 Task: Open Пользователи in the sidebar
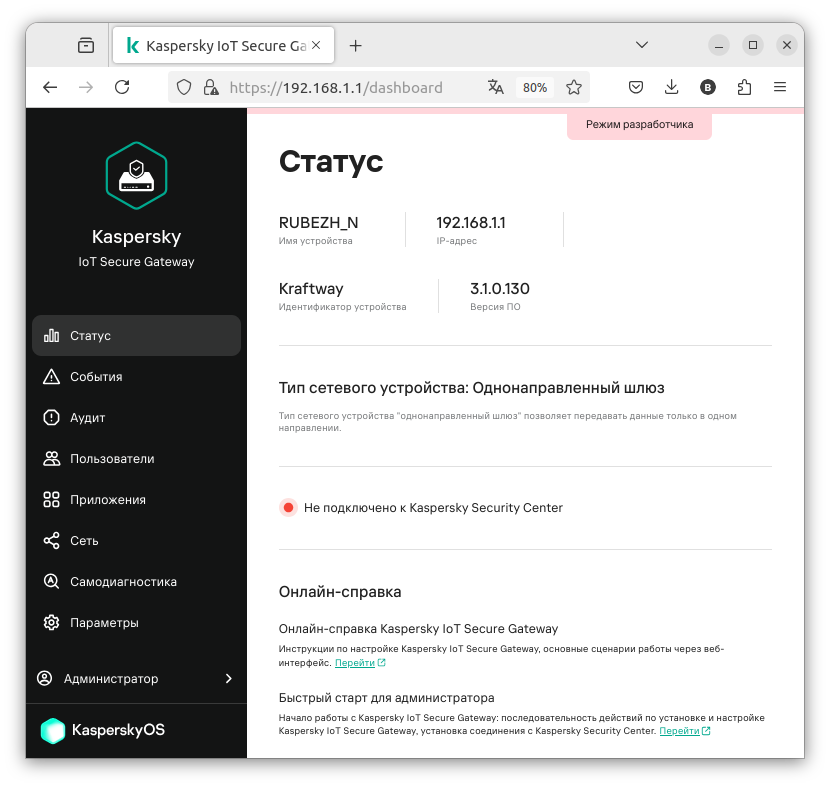(136, 458)
